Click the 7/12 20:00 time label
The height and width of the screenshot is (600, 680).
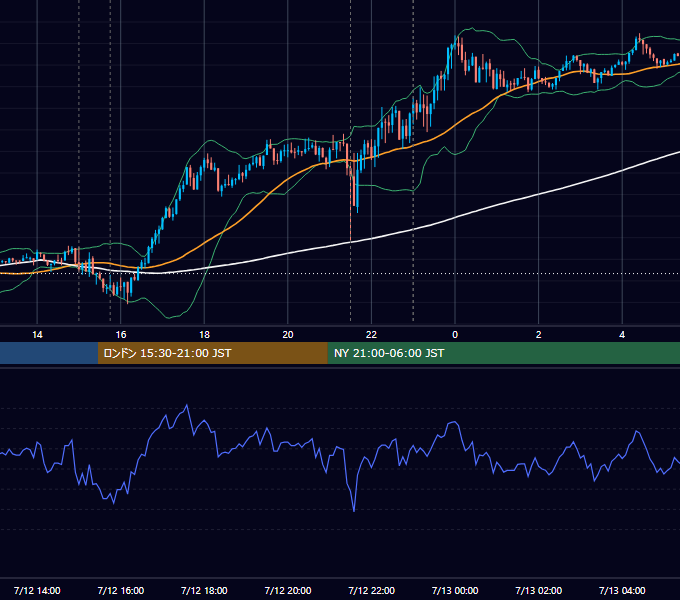point(288,590)
